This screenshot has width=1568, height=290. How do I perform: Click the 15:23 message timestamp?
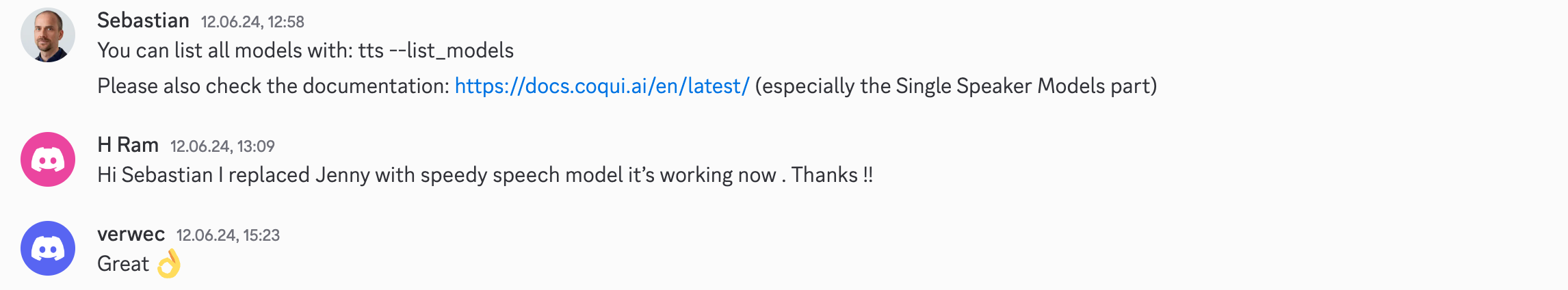(228, 235)
